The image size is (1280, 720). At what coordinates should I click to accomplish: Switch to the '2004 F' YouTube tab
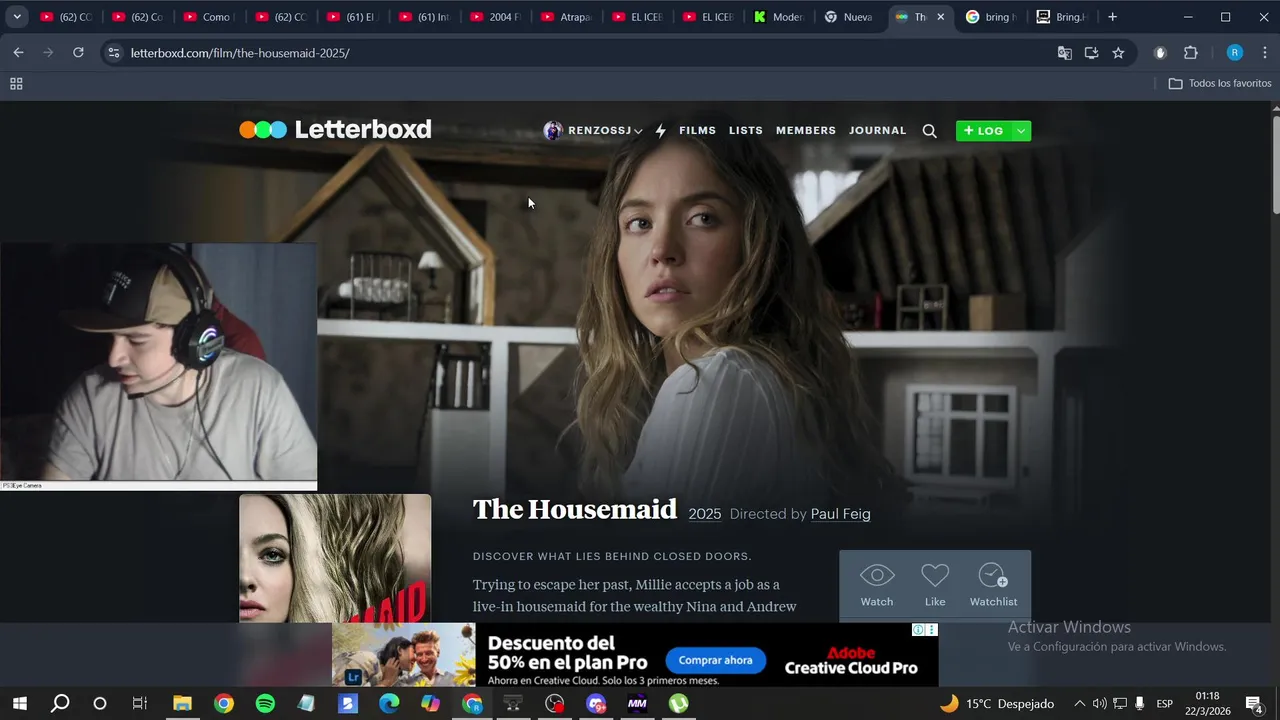pyautogui.click(x=494, y=17)
